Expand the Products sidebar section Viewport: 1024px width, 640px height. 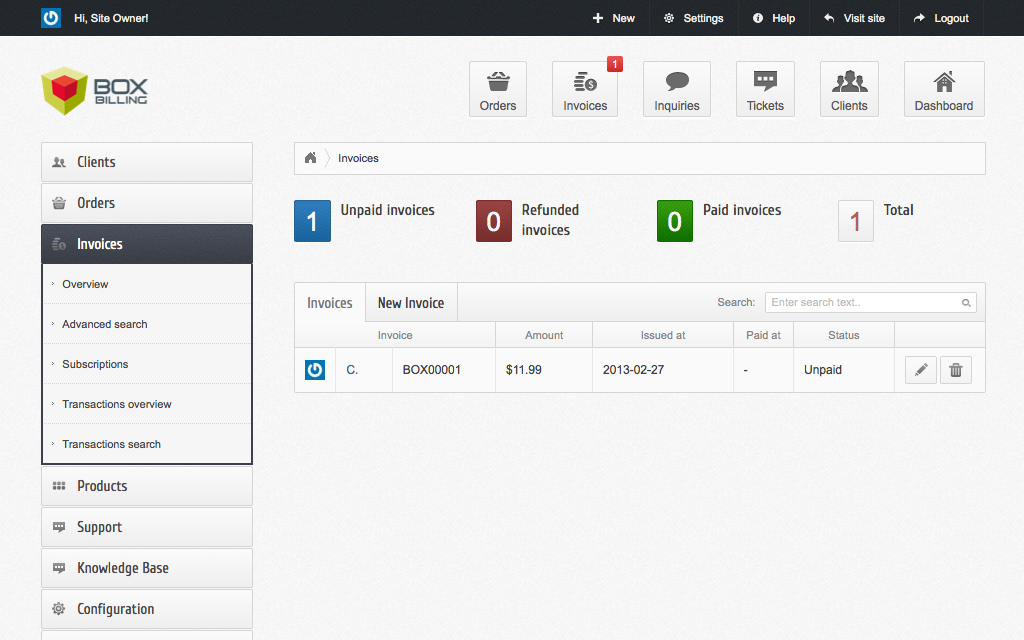tap(147, 486)
